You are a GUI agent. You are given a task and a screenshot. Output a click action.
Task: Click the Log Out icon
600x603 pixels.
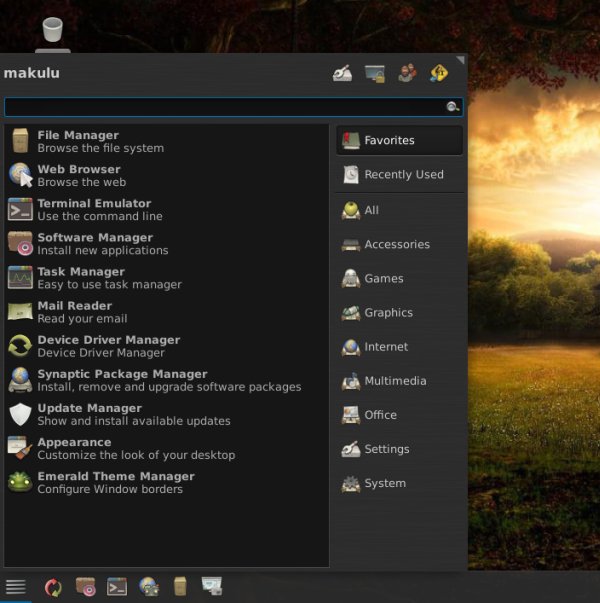click(439, 73)
